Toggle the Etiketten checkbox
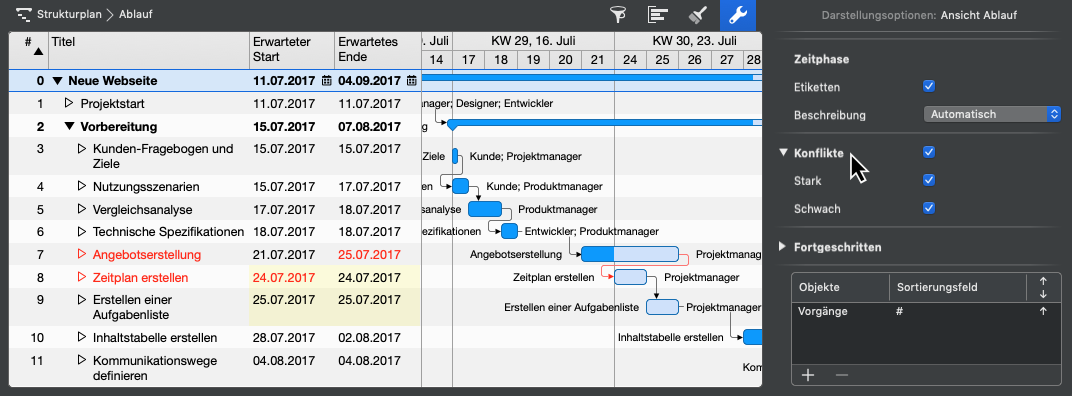 click(x=928, y=86)
